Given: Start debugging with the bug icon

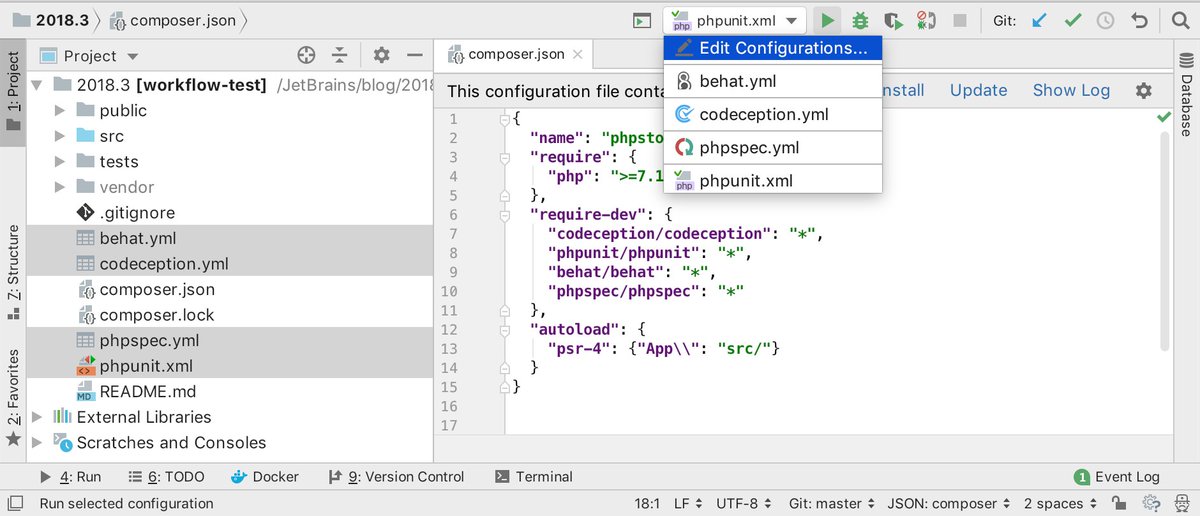Looking at the screenshot, I should (x=860, y=20).
